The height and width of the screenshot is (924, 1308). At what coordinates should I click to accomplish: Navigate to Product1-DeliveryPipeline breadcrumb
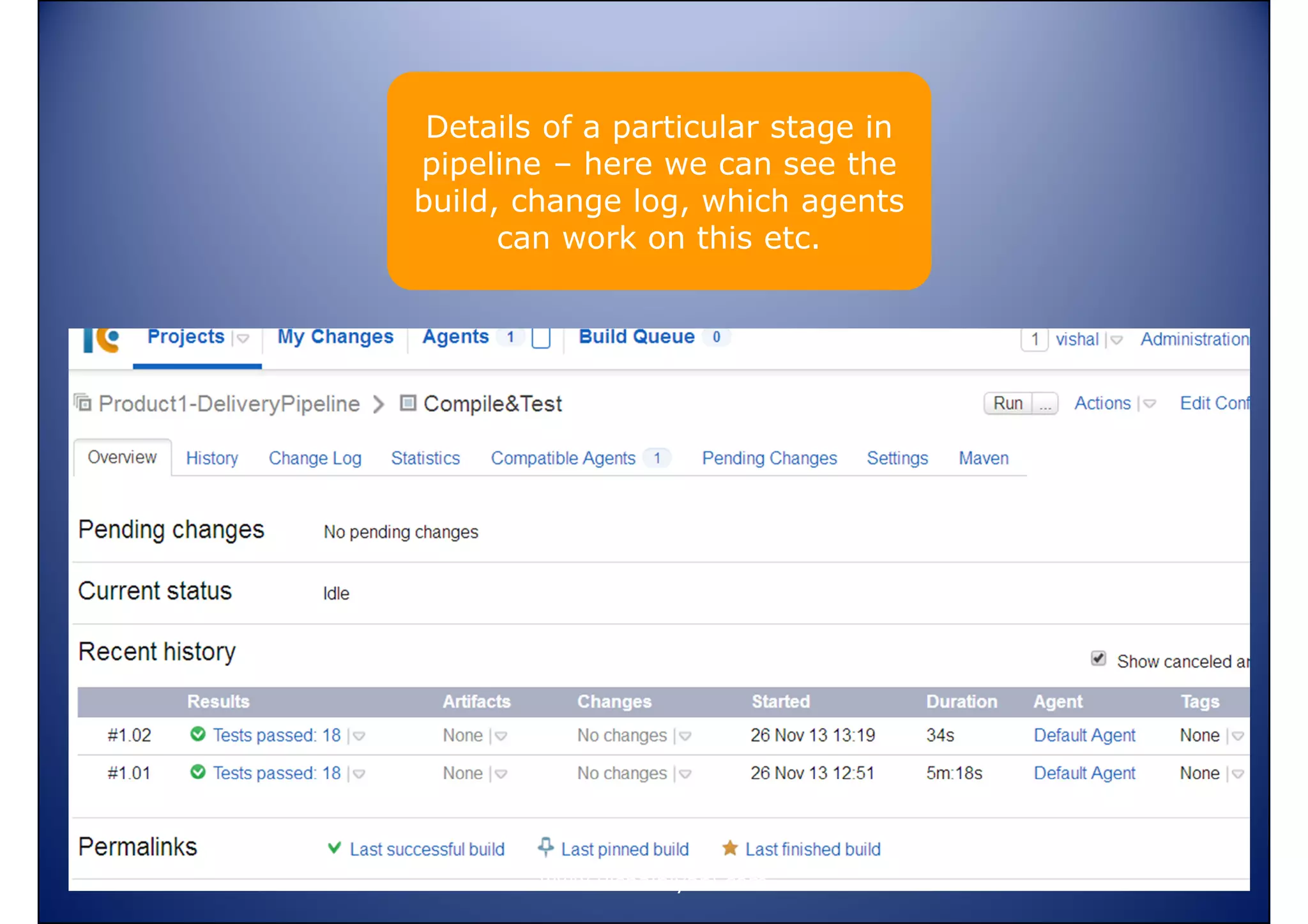click(x=229, y=404)
